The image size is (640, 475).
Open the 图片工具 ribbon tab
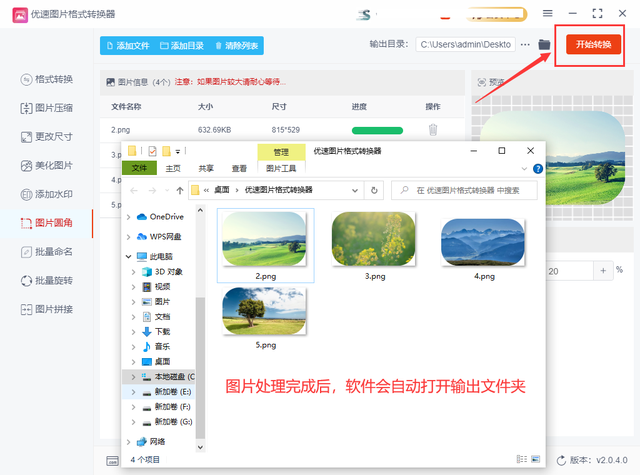281,168
